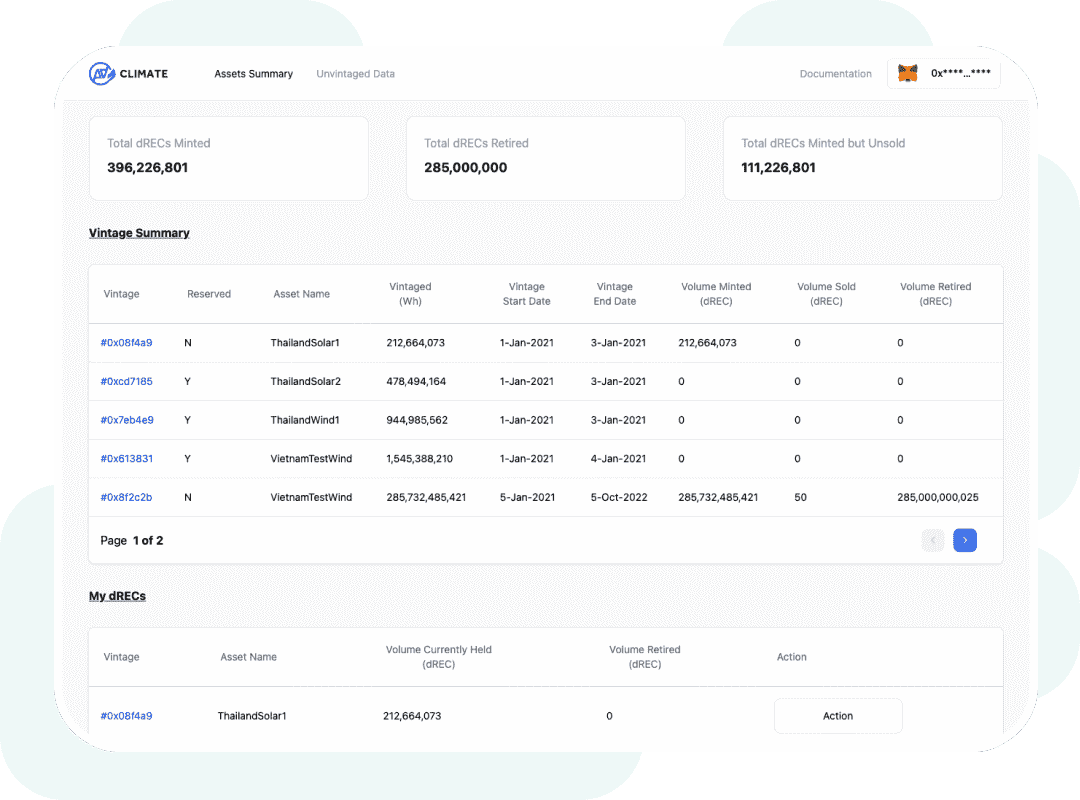The width and height of the screenshot is (1080, 800).
Task: Open vintage #0x08f4a9 in Vintage Summary
Action: (126, 342)
